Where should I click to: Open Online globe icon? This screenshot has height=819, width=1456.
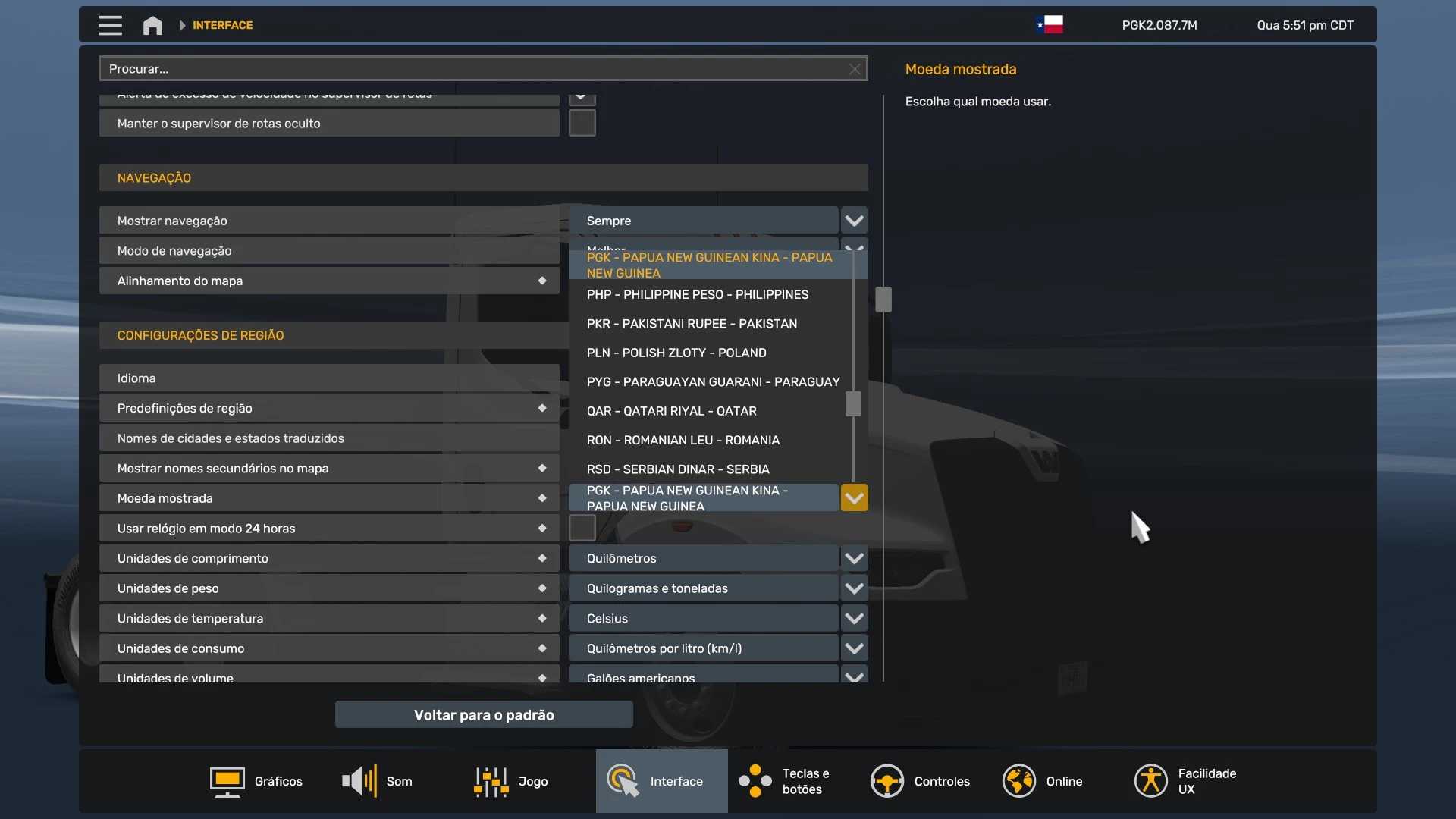click(x=1018, y=781)
